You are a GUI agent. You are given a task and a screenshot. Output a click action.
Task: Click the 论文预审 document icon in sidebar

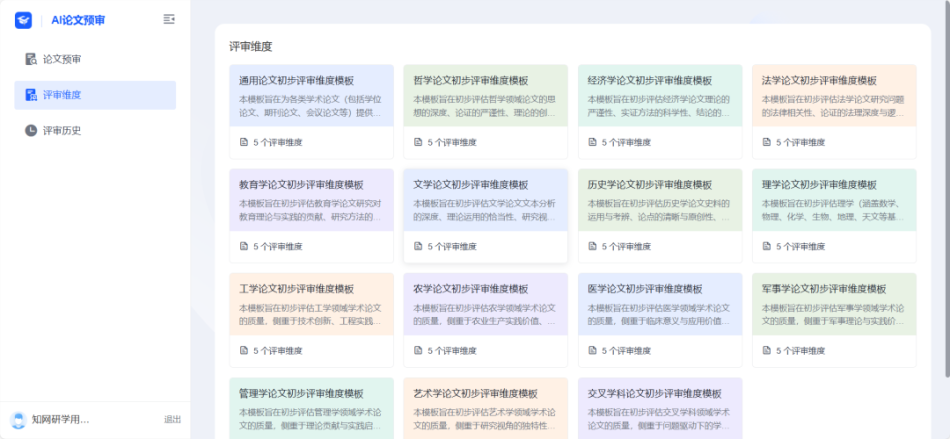click(x=31, y=59)
